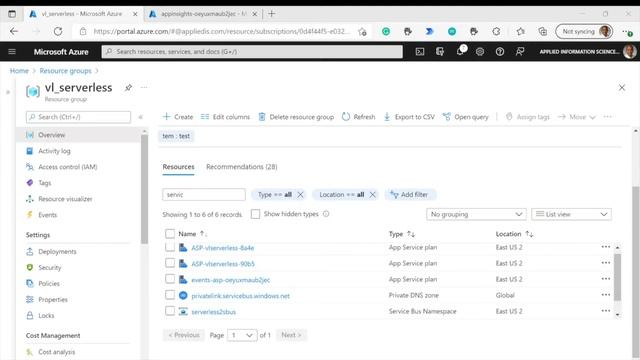Open the serverless2sbus resource link
The width and height of the screenshot is (640, 360).
click(x=213, y=312)
